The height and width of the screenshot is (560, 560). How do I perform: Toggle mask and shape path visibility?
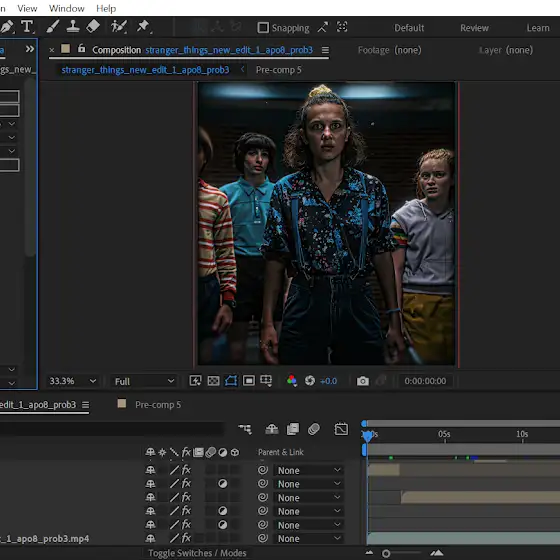[231, 381]
